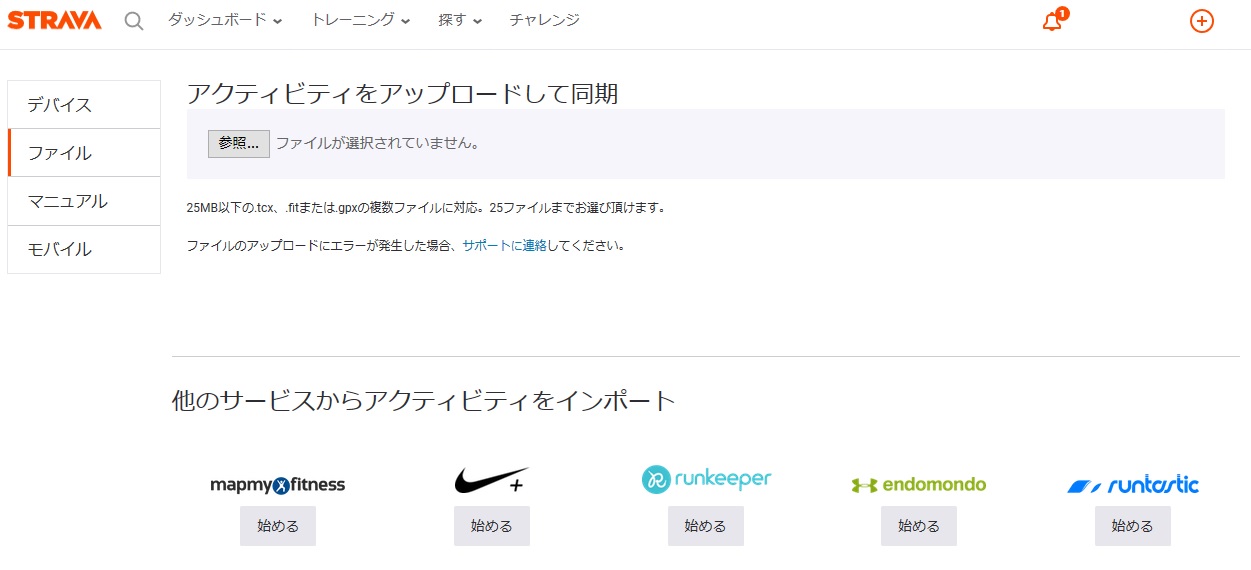Expand the 探す dropdown menu
This screenshot has width=1251, height=570.
460,20
